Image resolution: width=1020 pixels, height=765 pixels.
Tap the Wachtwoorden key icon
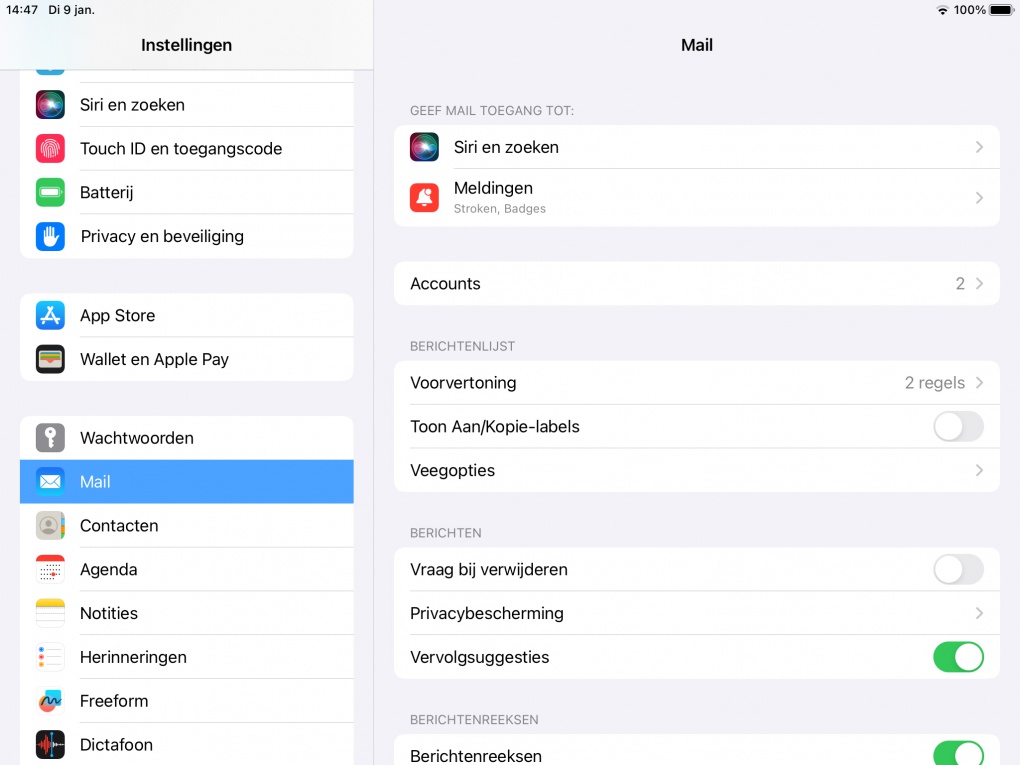[50, 438]
